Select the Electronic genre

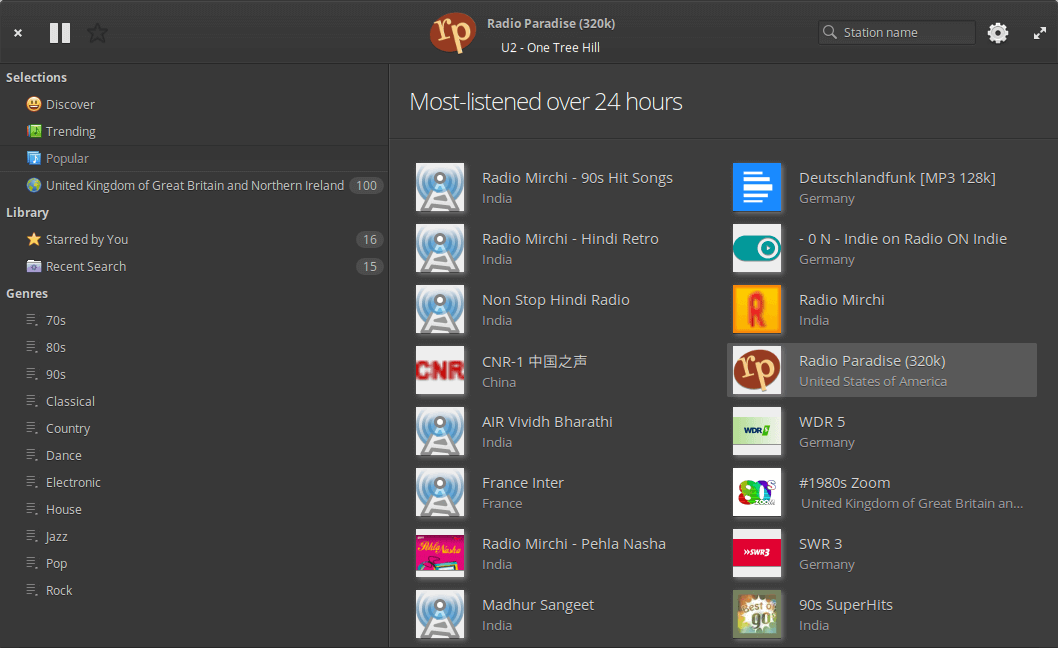194,482
